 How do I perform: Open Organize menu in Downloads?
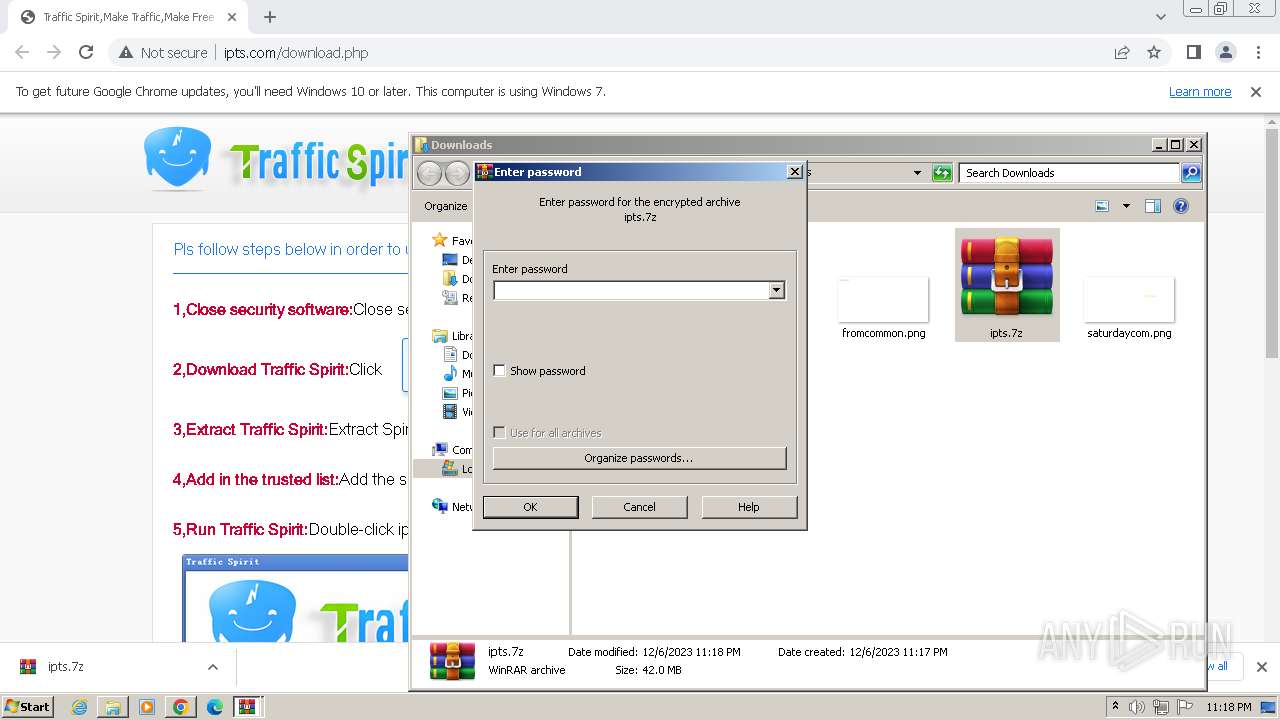[x=446, y=206]
